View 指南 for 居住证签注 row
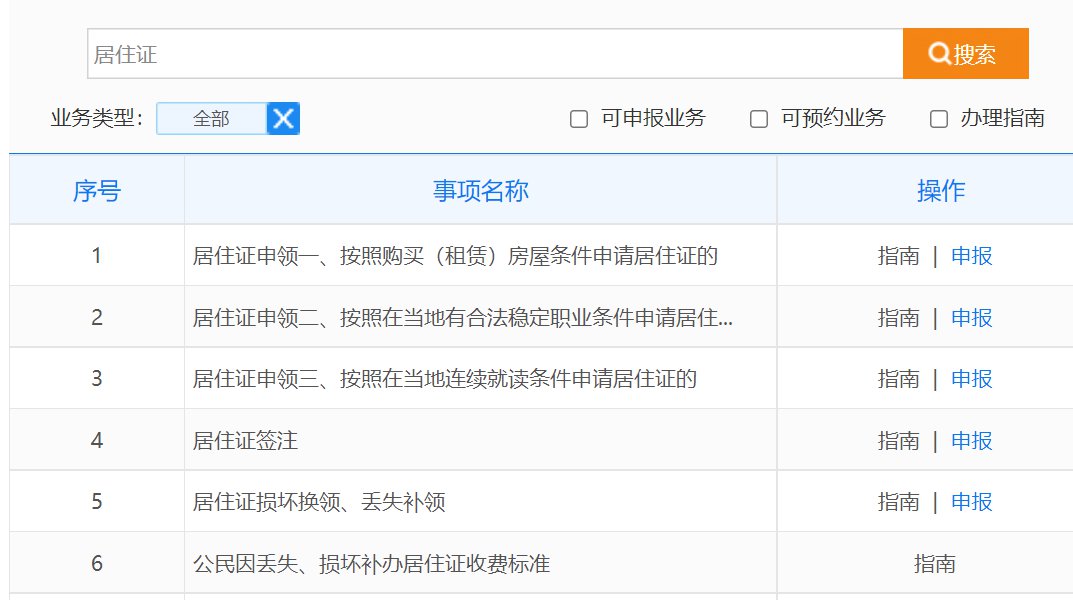Viewport: 1073px width, 600px height. click(898, 440)
